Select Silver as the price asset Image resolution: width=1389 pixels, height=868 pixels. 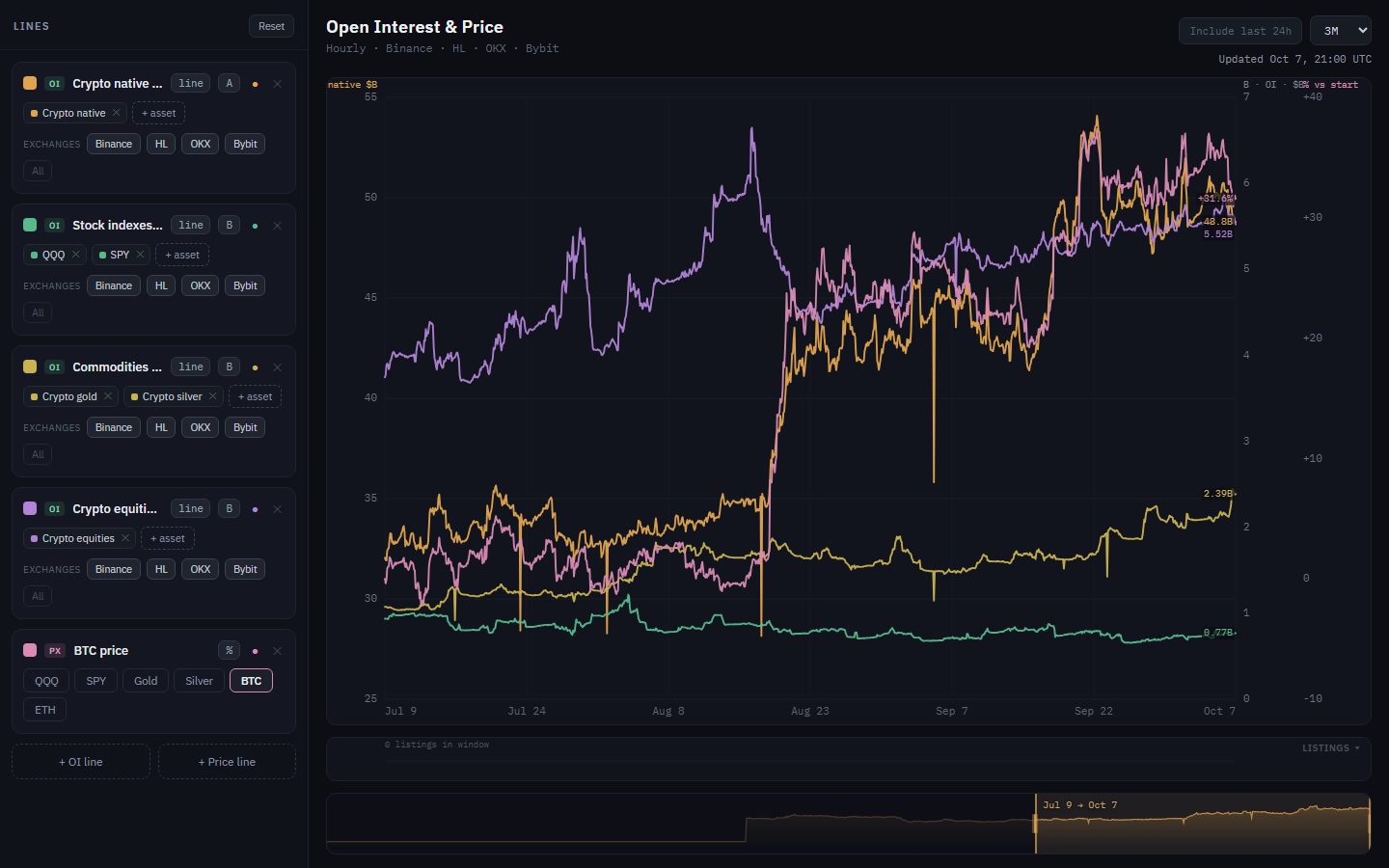point(200,681)
